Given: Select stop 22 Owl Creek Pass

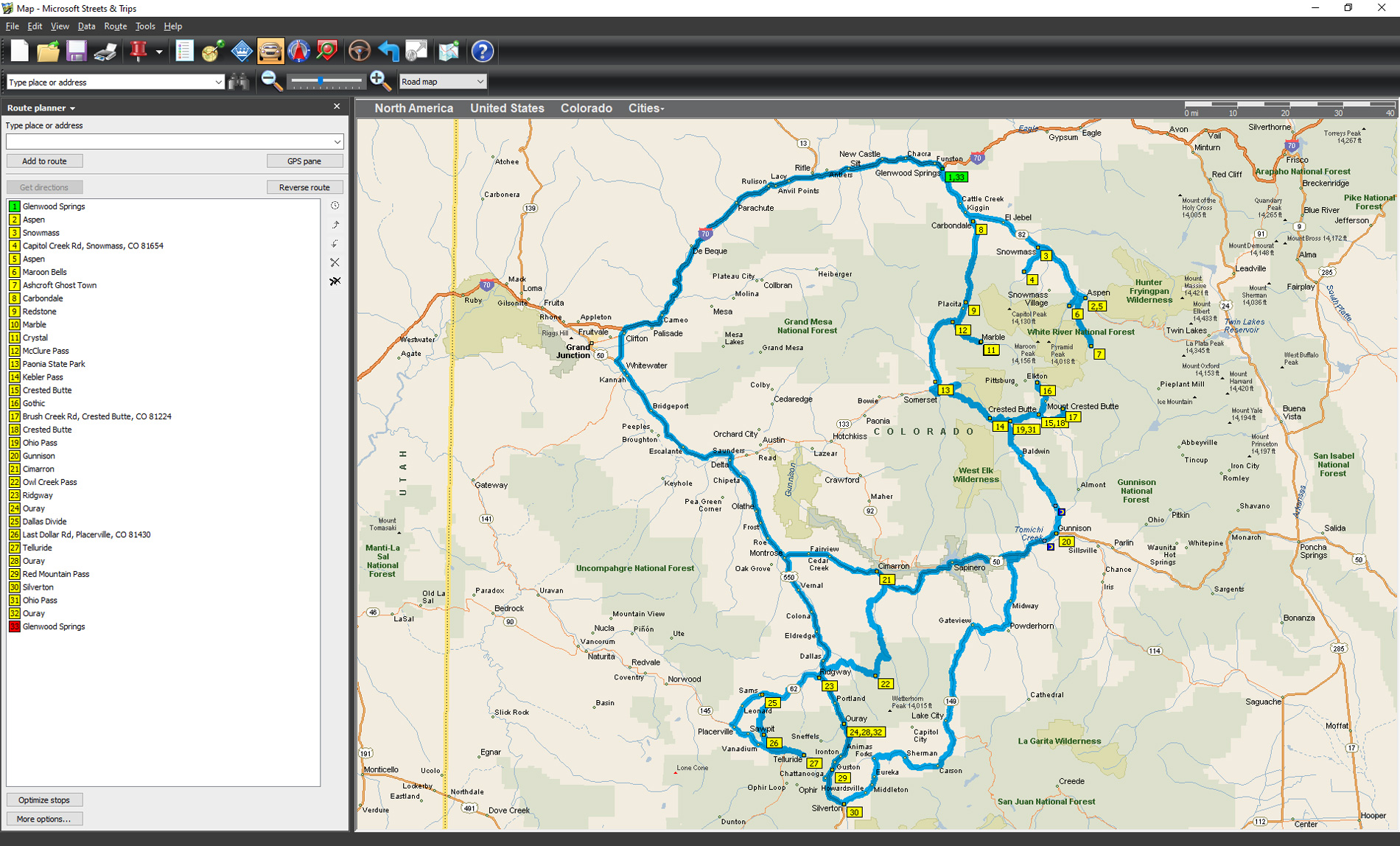Looking at the screenshot, I should (163, 482).
